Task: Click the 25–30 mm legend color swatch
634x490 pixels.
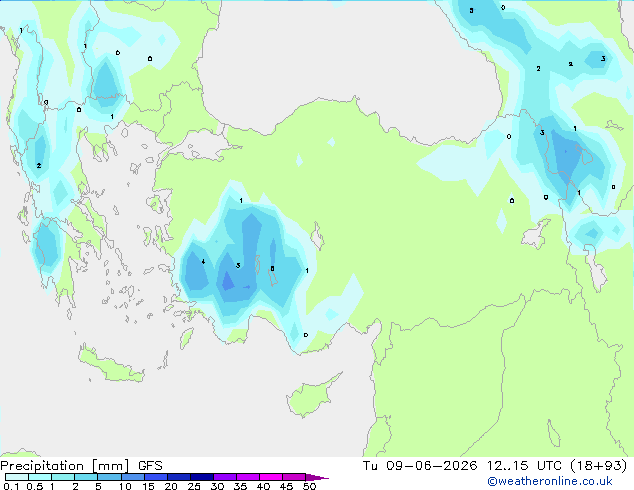Action: [x=202, y=477]
